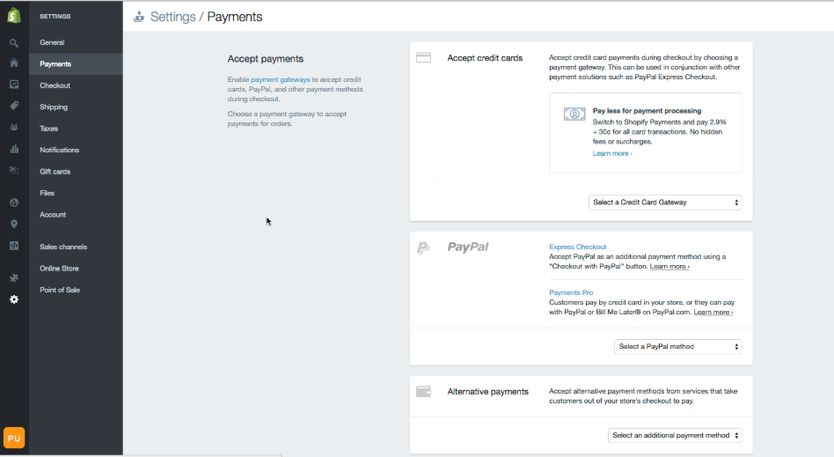Screen dimensions: 834x457
Task: Open Customers via people icon
Action: pyautogui.click(x=14, y=128)
